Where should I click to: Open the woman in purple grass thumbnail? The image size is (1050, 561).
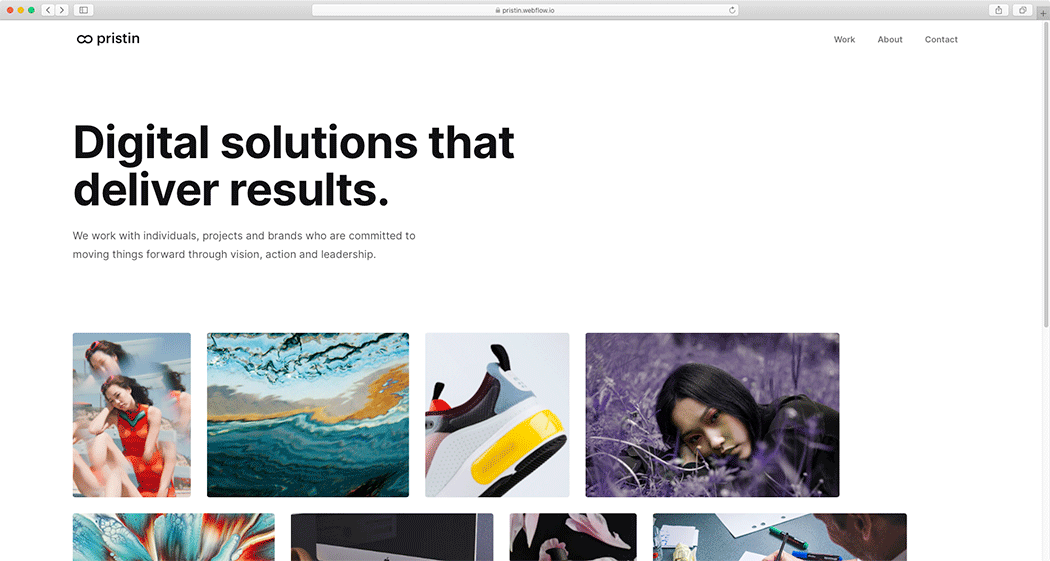coord(712,415)
